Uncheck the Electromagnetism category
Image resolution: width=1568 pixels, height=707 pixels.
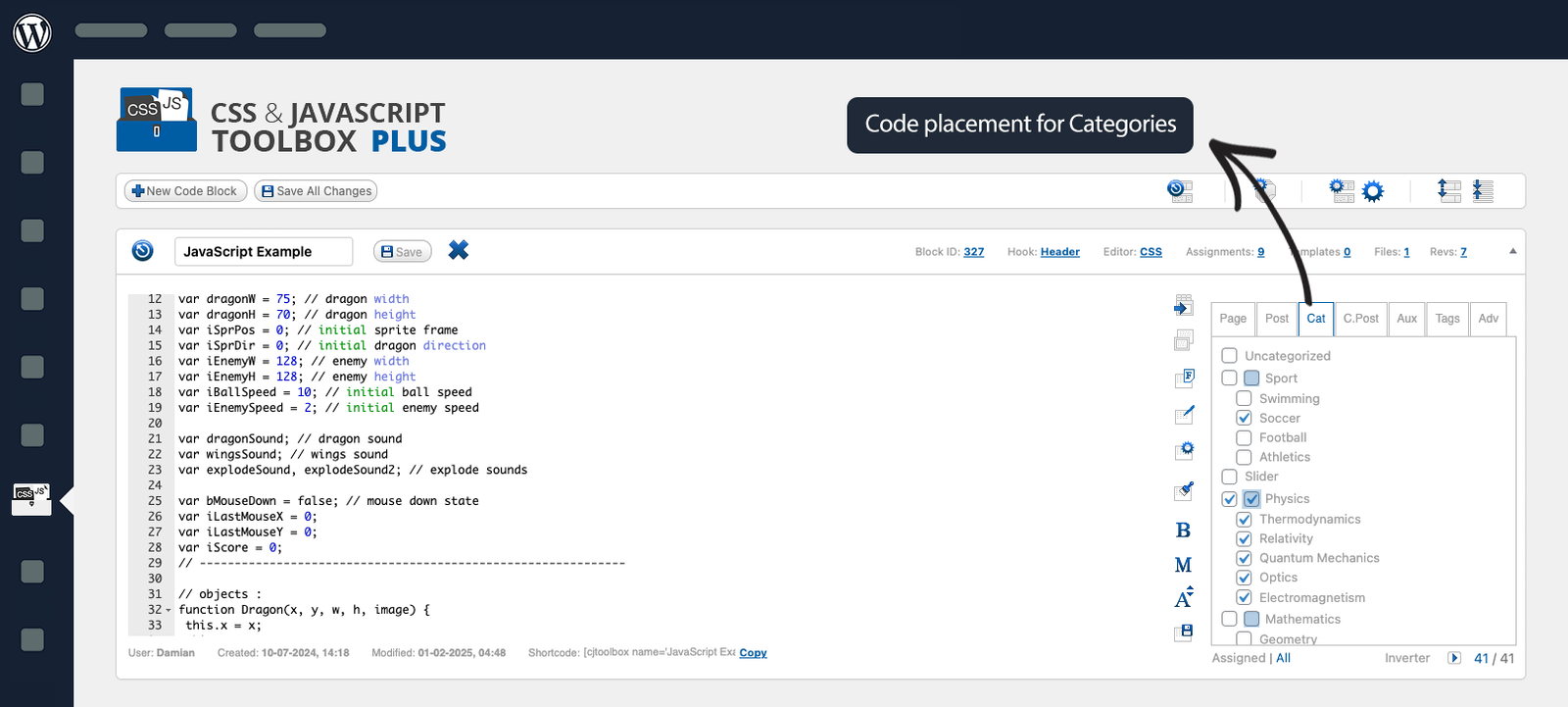[x=1244, y=597]
